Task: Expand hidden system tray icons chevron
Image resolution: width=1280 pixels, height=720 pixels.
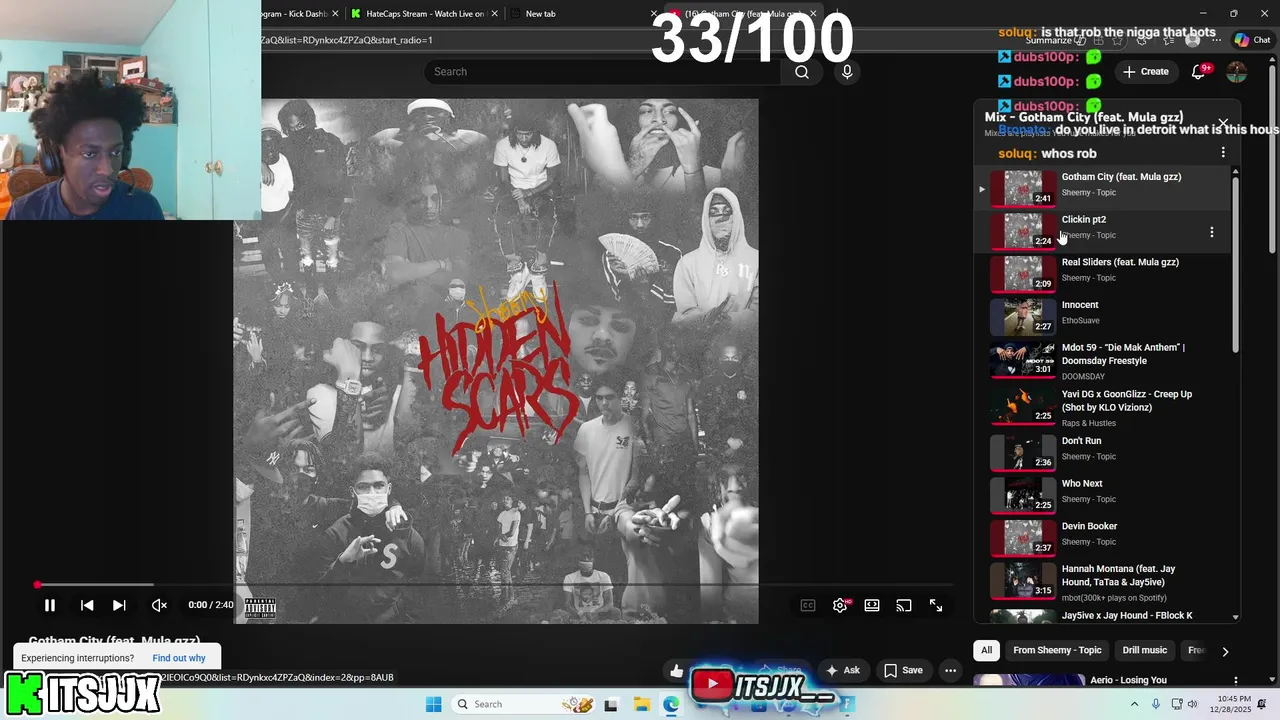Action: (x=1134, y=704)
